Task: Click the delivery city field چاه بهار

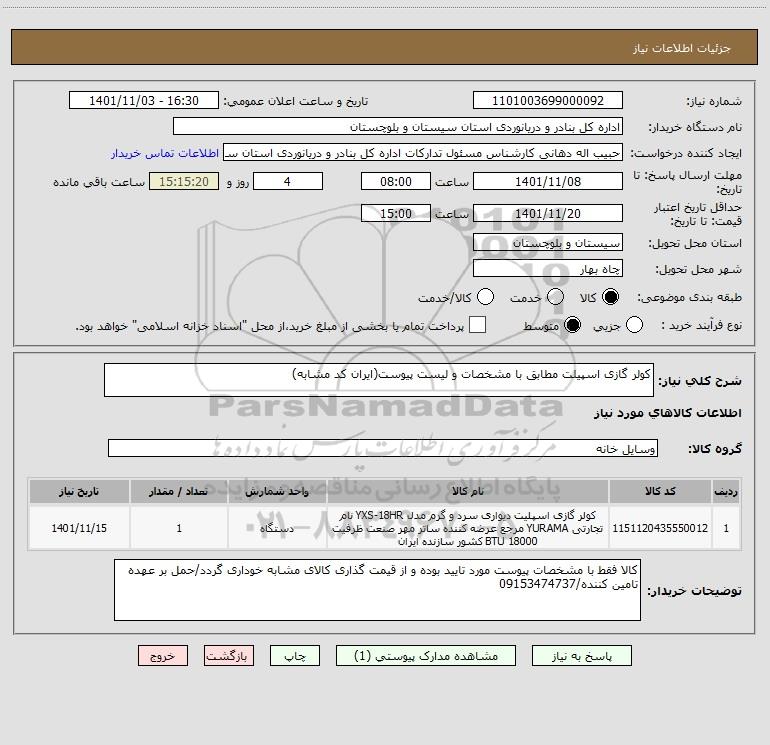Action: [x=548, y=269]
